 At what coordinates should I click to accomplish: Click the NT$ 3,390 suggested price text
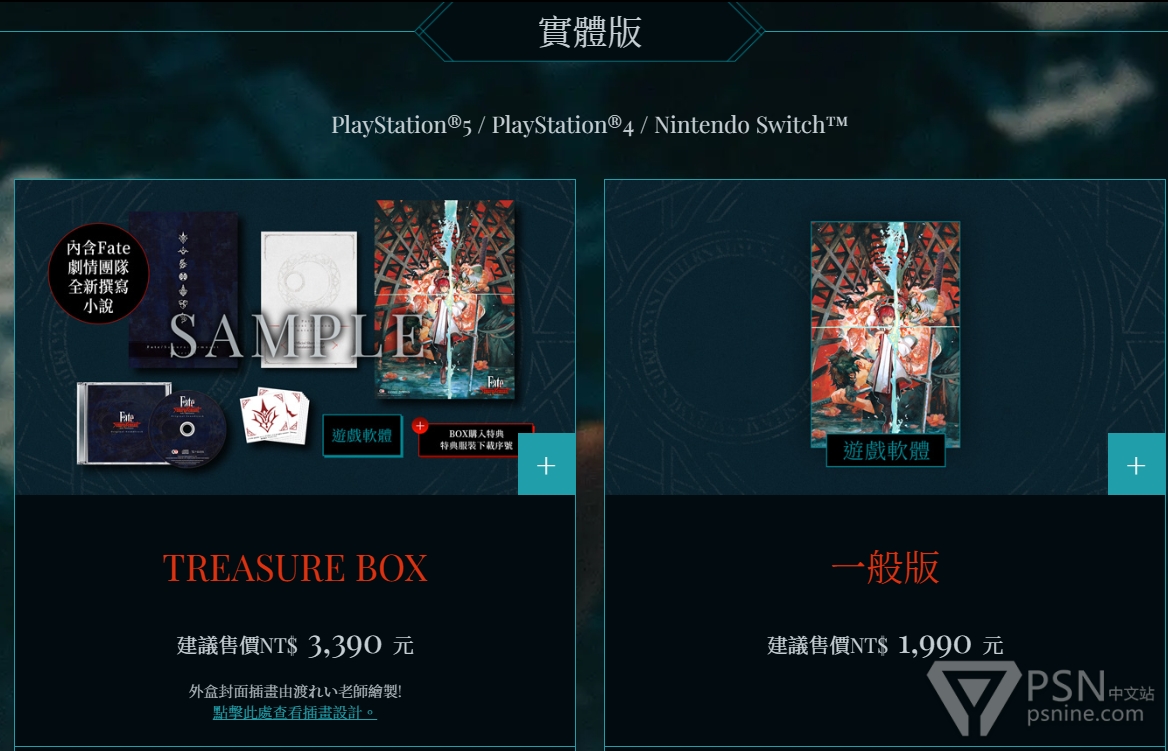click(295, 644)
